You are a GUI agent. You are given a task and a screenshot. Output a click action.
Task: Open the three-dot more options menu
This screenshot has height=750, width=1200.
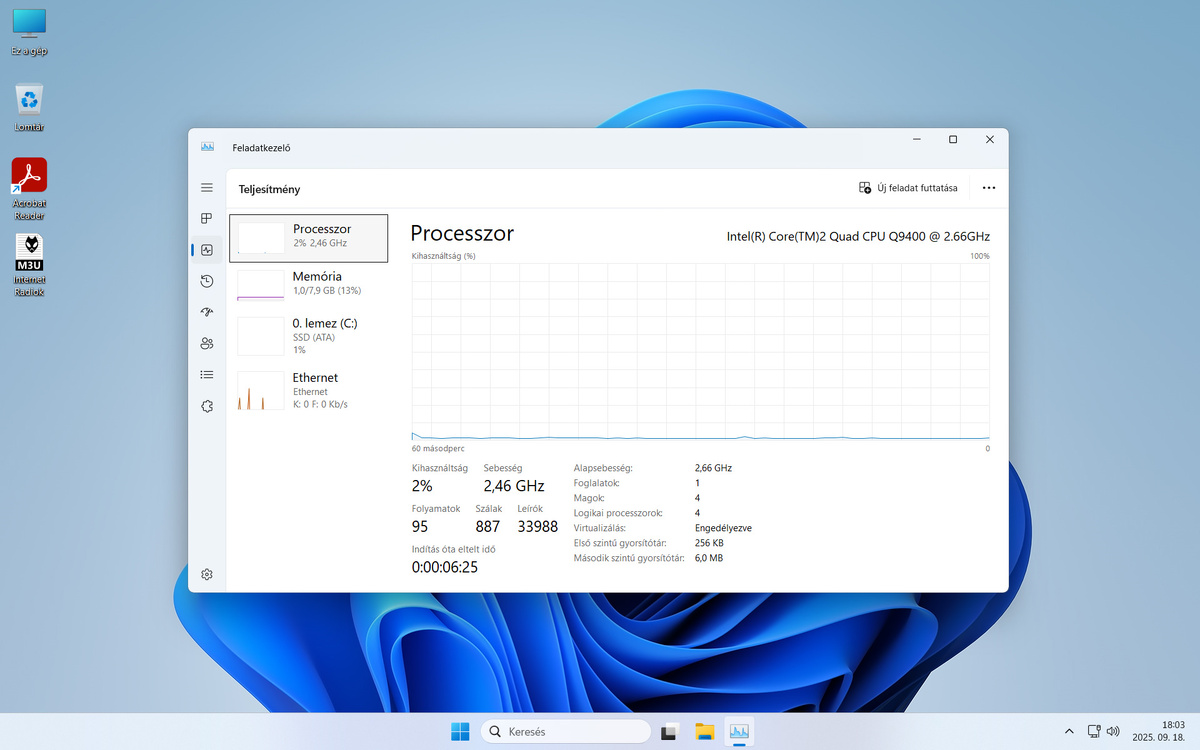pyautogui.click(x=989, y=188)
